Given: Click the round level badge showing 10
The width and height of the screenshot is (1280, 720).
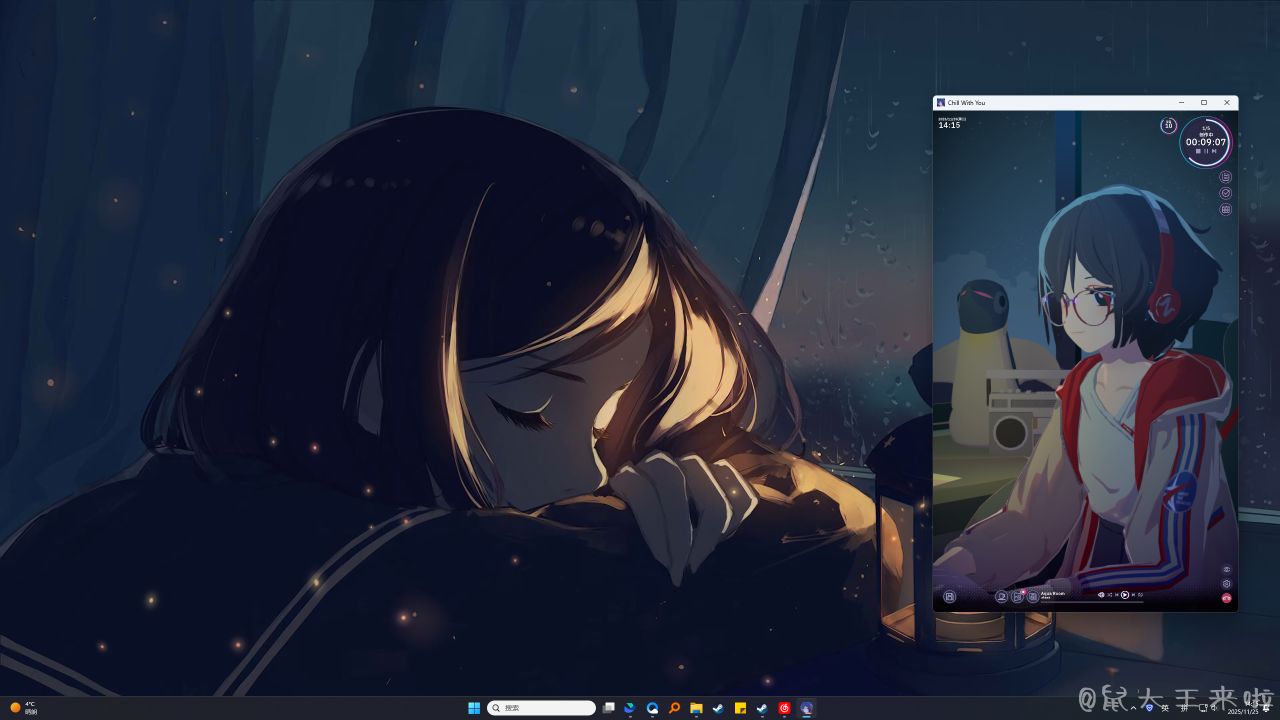Looking at the screenshot, I should (1169, 125).
